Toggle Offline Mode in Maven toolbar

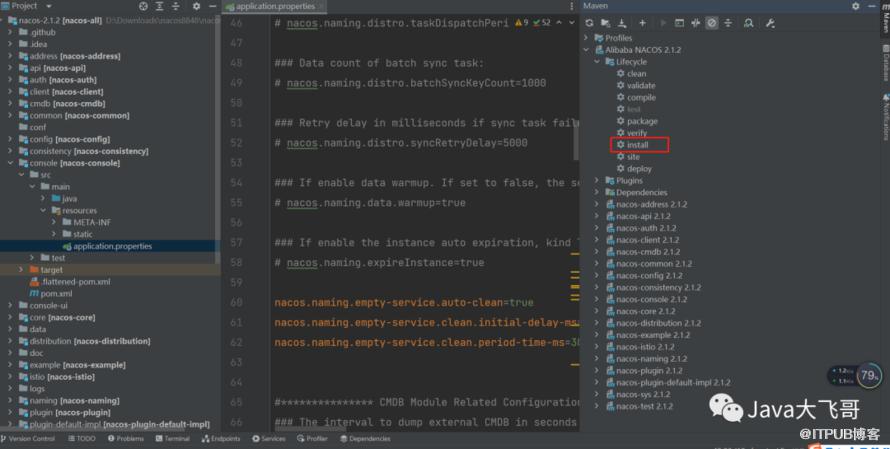click(x=696, y=22)
